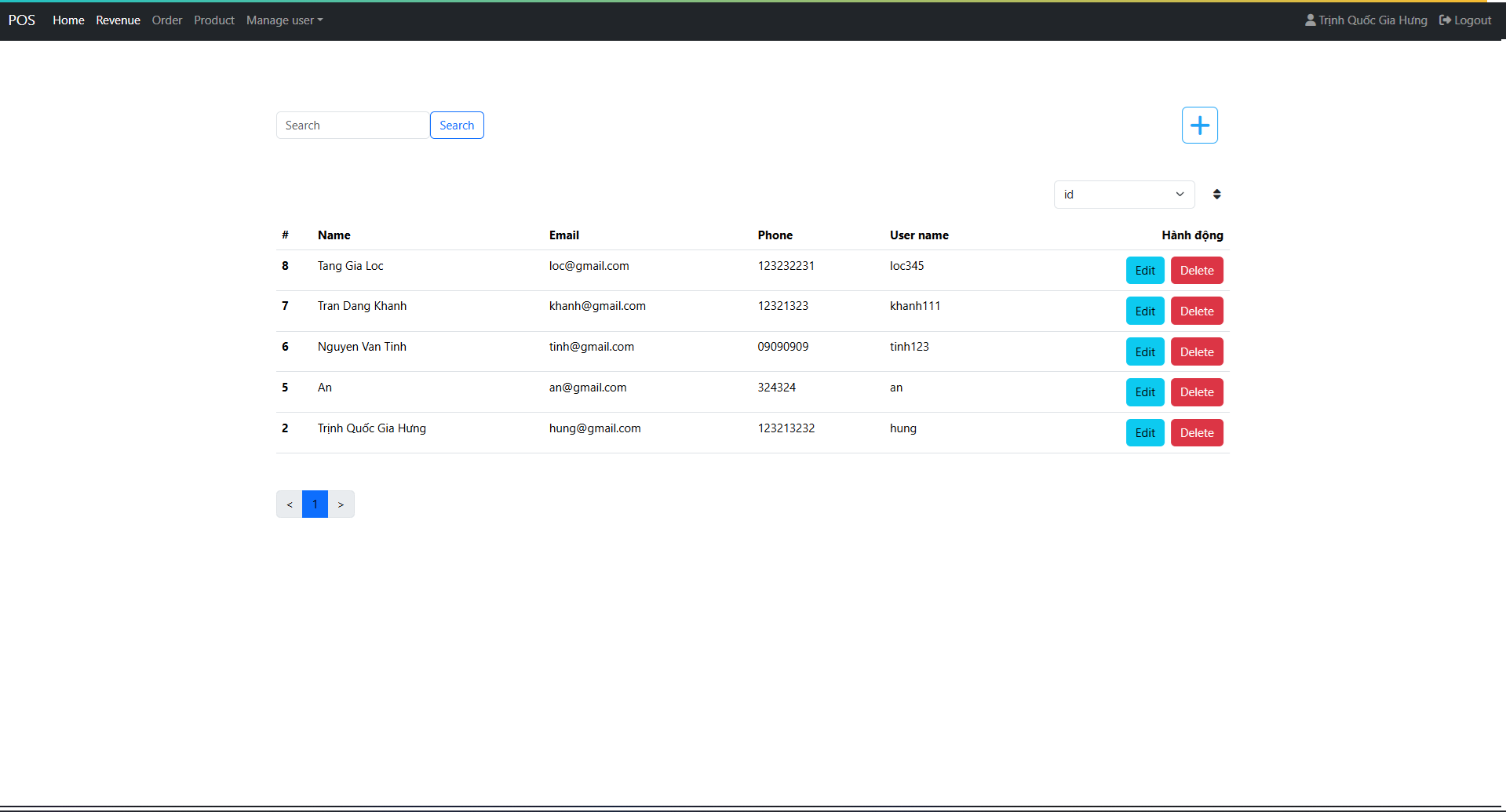Go to previous page of results

(290, 504)
